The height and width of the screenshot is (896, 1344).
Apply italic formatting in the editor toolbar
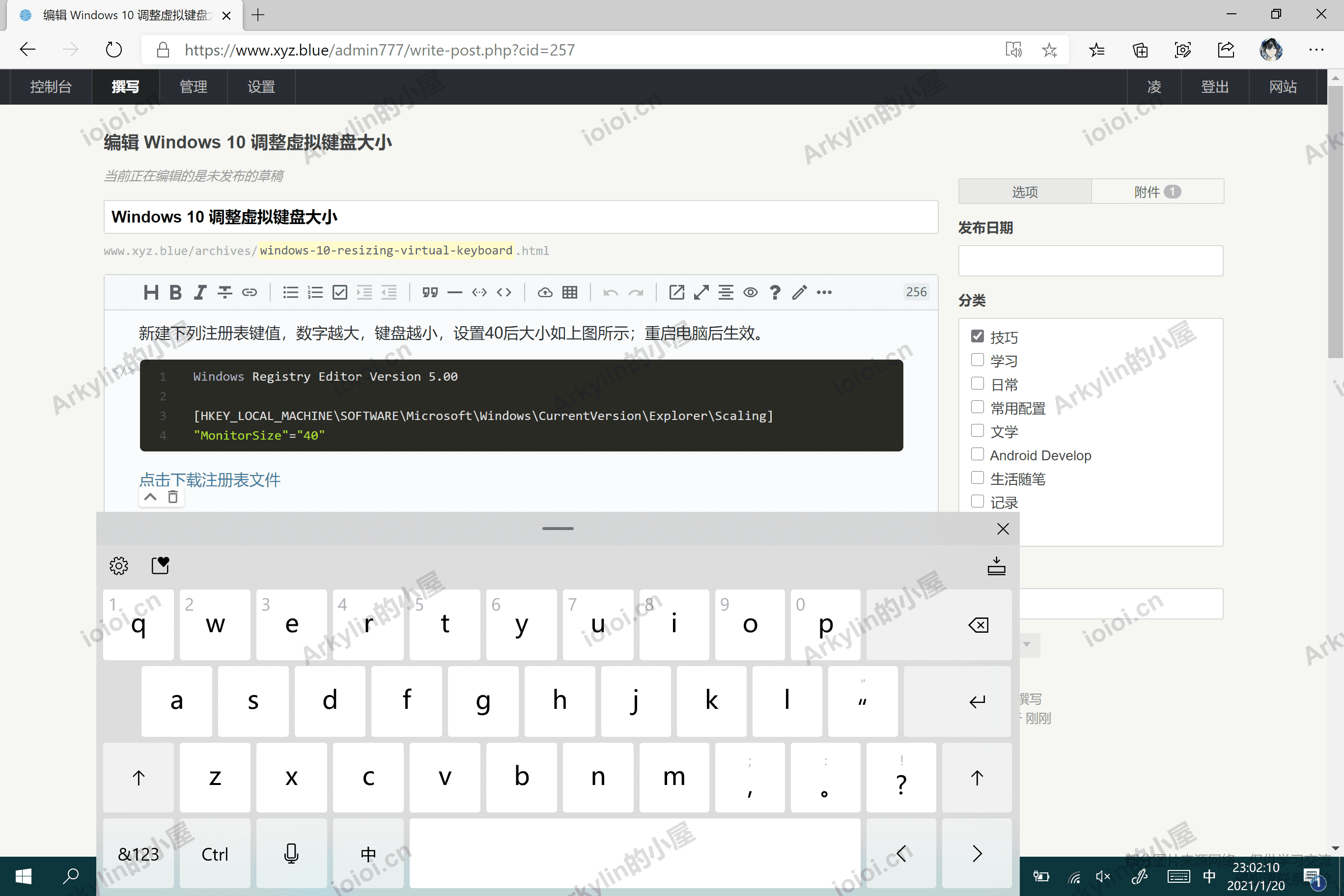199,293
